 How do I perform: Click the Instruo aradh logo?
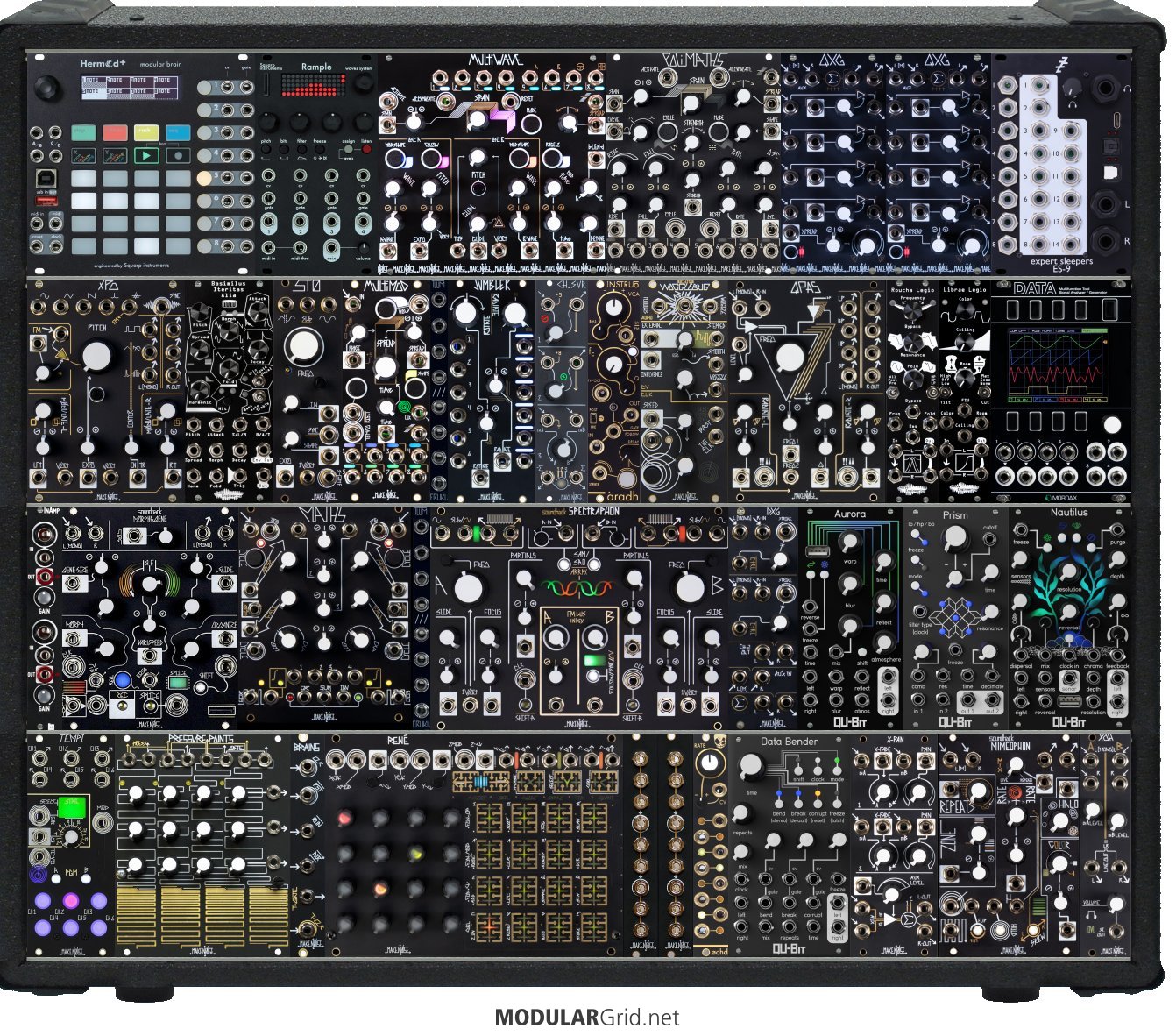point(622,495)
